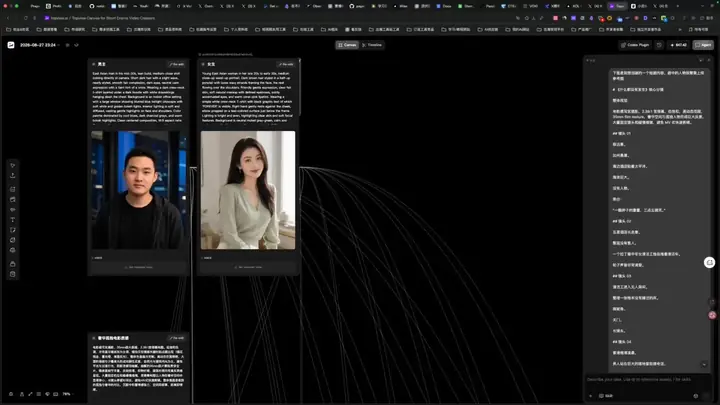The width and height of the screenshot is (720, 405).
Task: Click the round white floating icon on right edge
Action: (709, 262)
